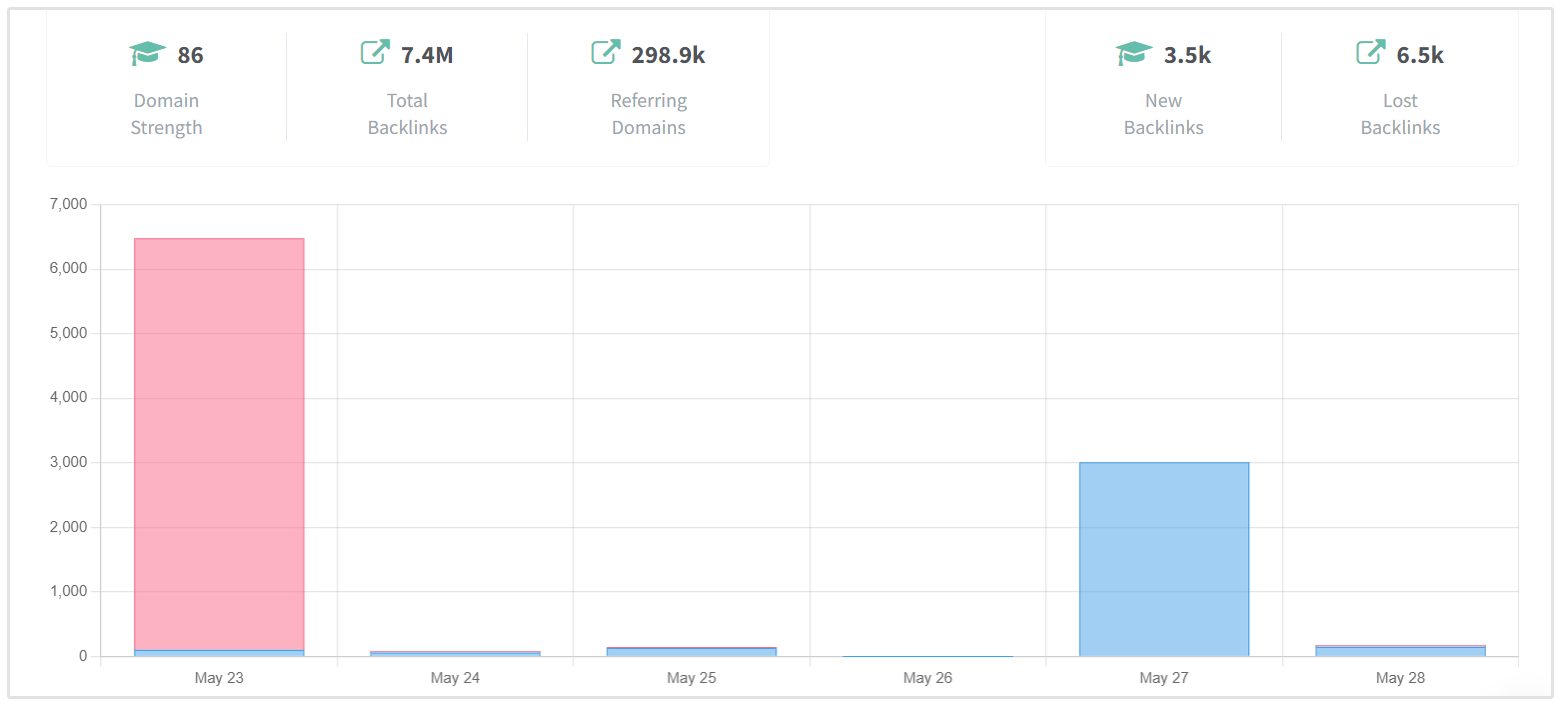Click the Domain Strength label text
This screenshot has width=1561, height=706.
pyautogui.click(x=166, y=114)
